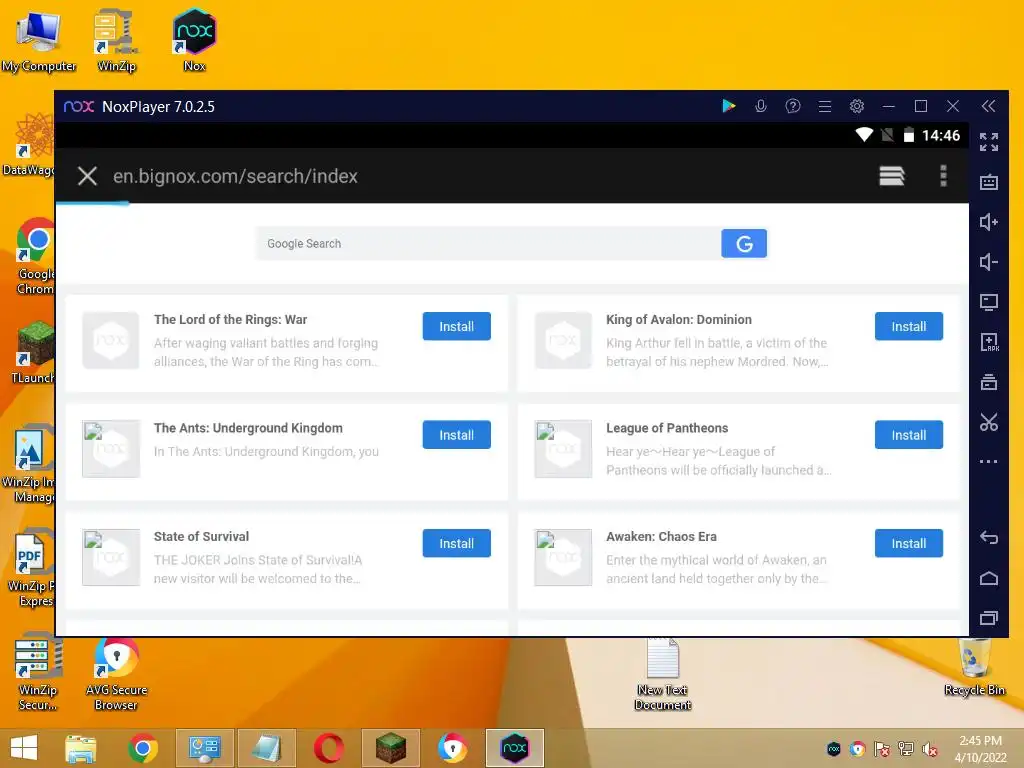Click the State of Survival app thumbnail

110,557
